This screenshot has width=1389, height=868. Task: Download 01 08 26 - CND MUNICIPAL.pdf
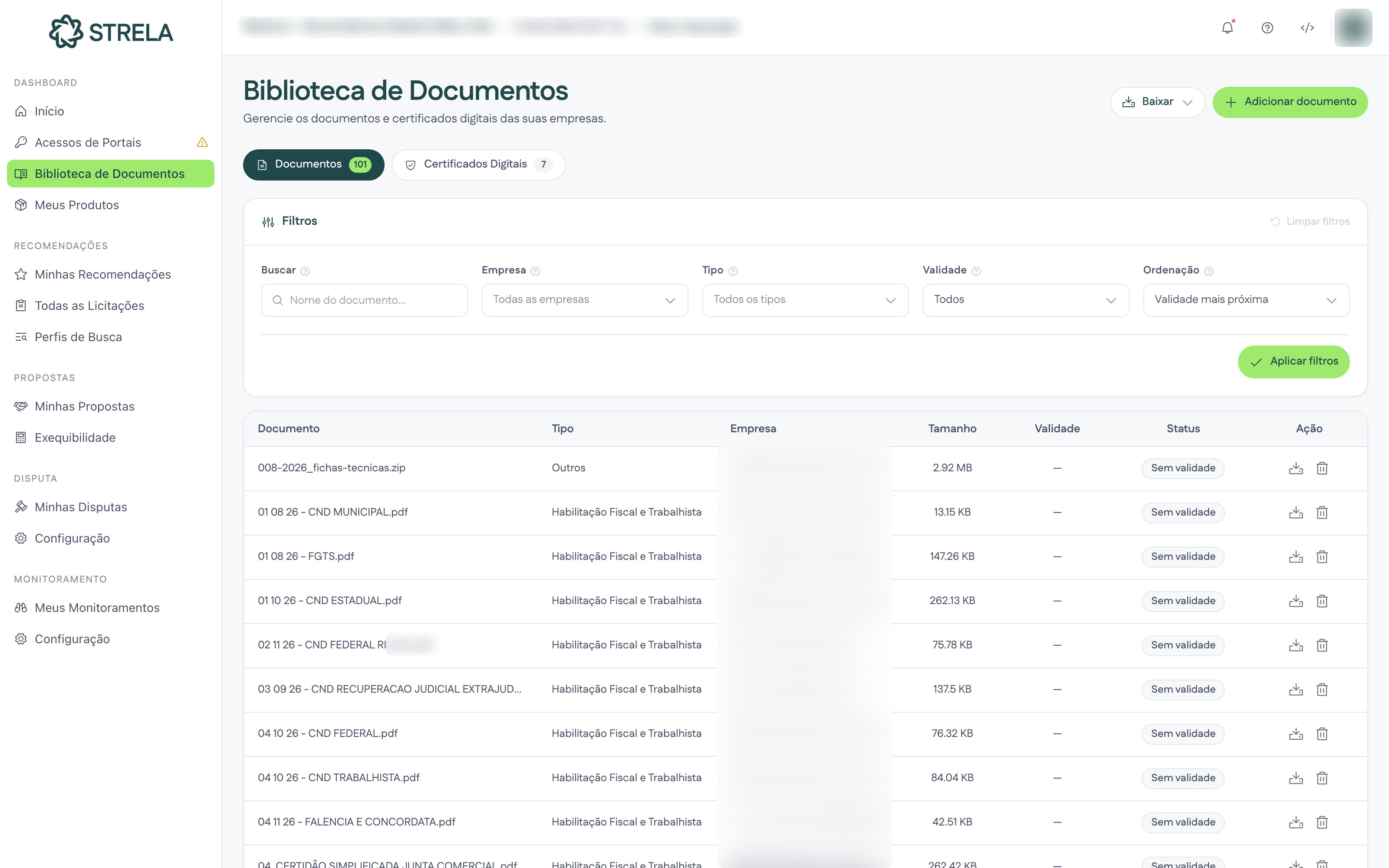(1295, 512)
